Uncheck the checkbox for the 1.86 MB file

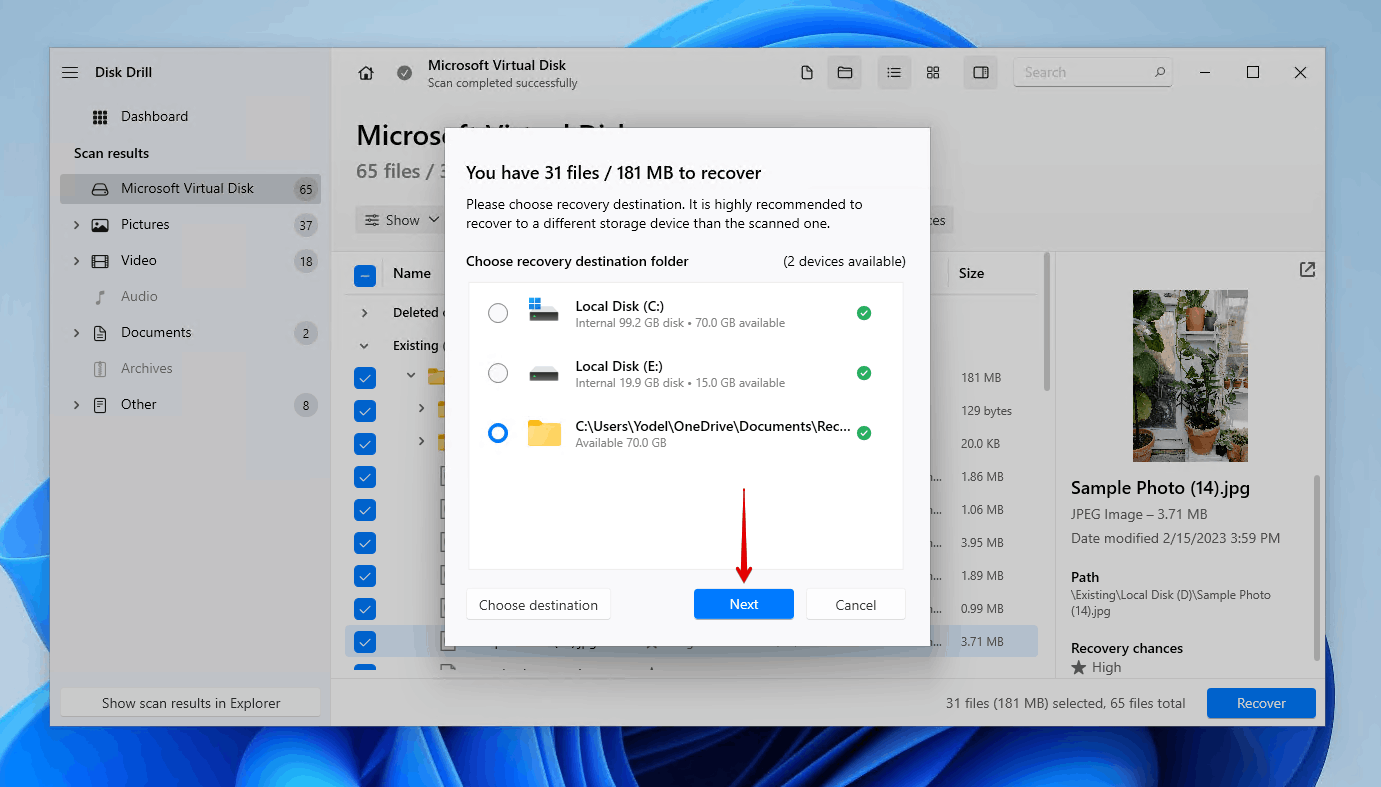pos(365,477)
